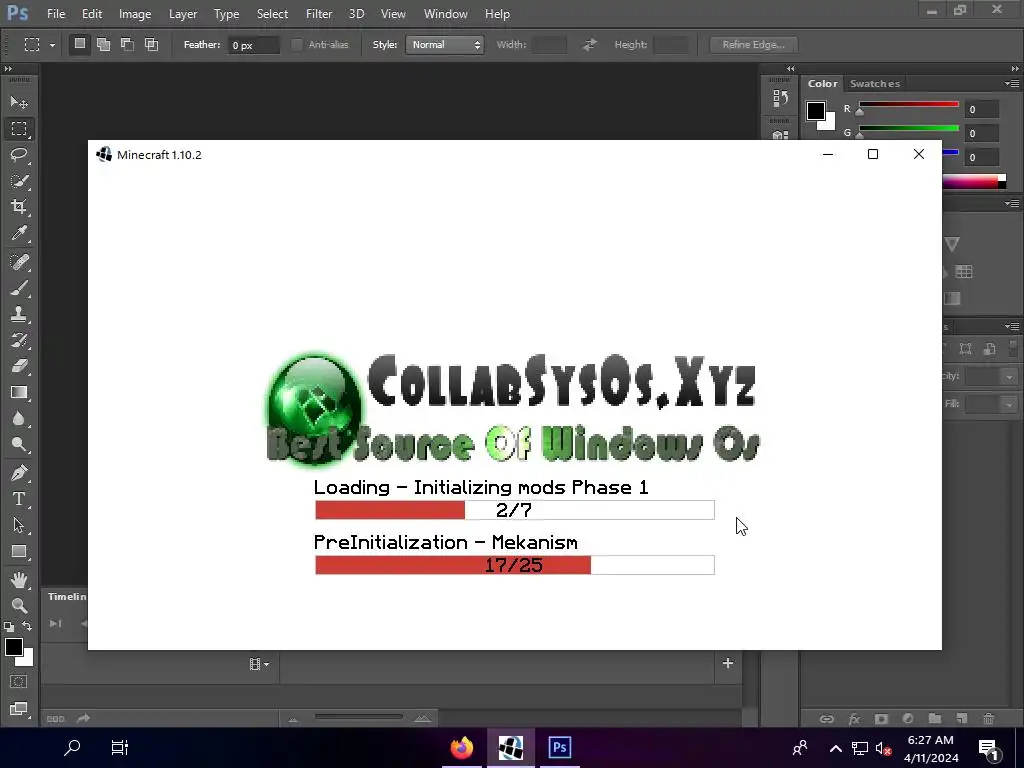The width and height of the screenshot is (1024, 768).
Task: Open Windows search from taskbar
Action: 72,748
